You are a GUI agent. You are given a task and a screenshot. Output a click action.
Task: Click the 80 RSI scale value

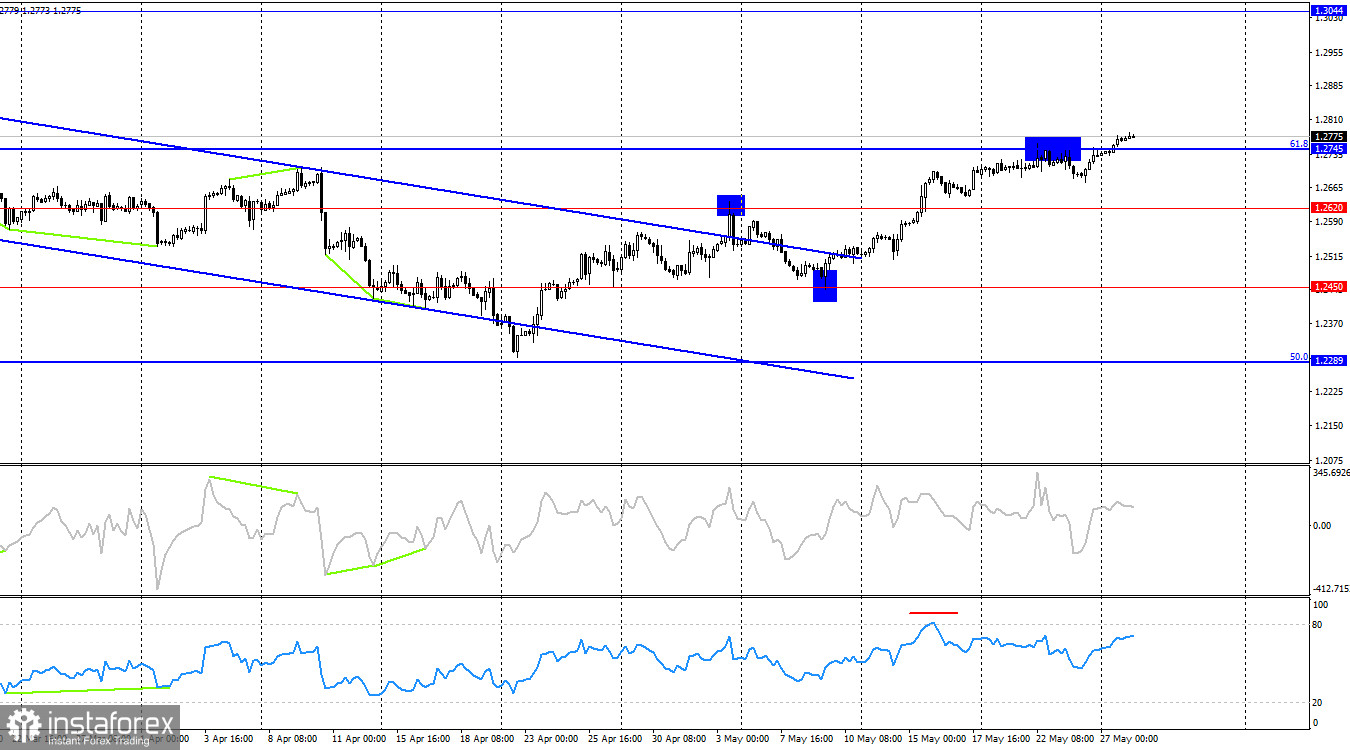1319,625
